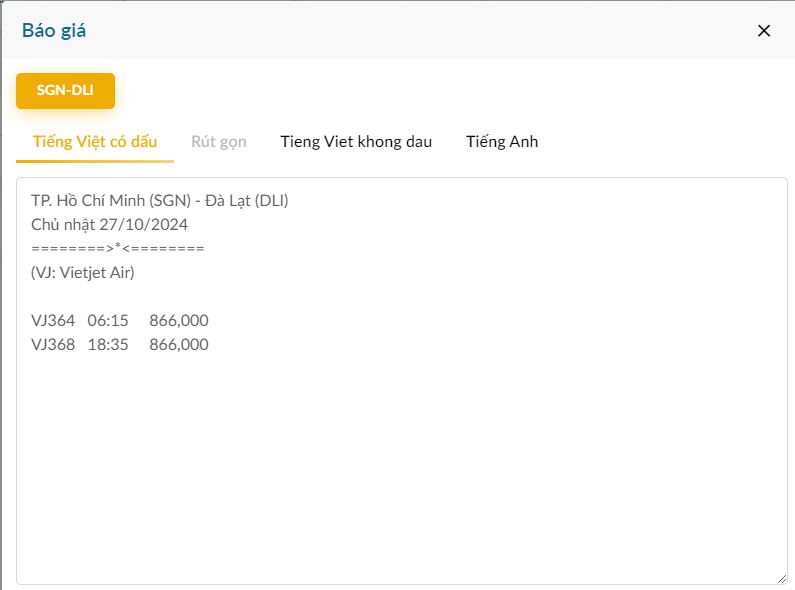Viewport: 795px width, 590px height.
Task: Click departure time 06:15
Action: tap(108, 321)
